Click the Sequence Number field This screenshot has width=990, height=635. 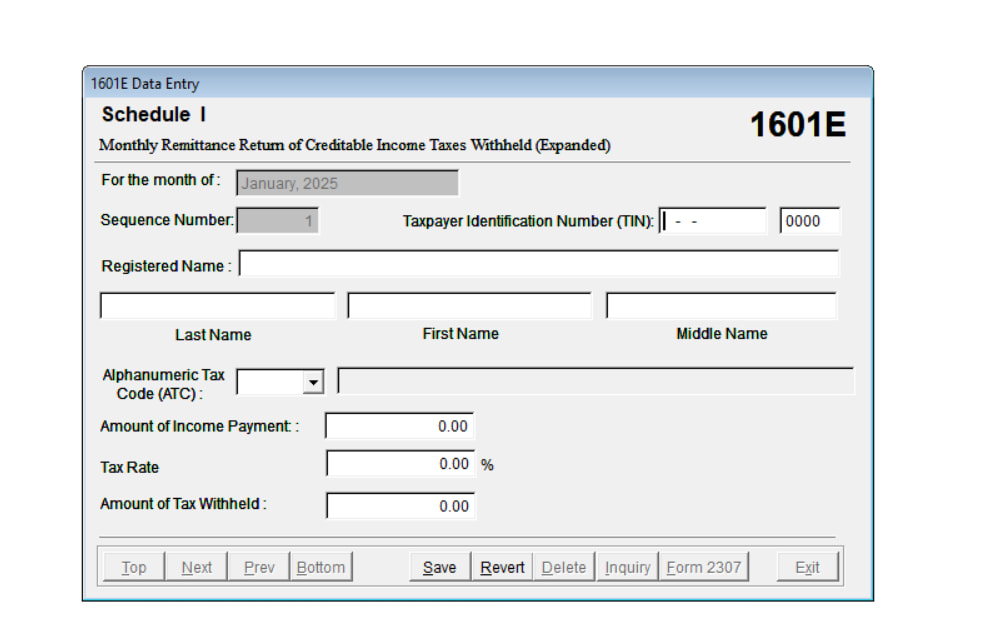tap(277, 221)
